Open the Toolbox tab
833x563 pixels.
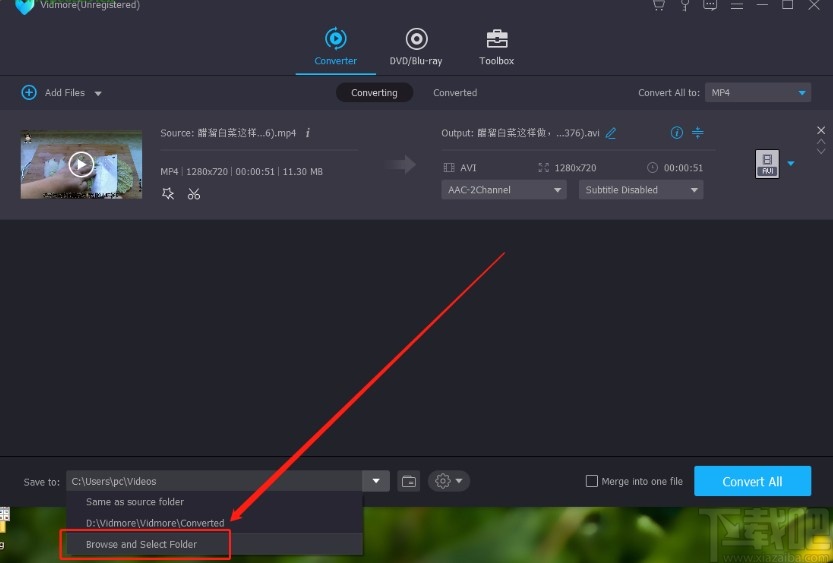click(497, 47)
